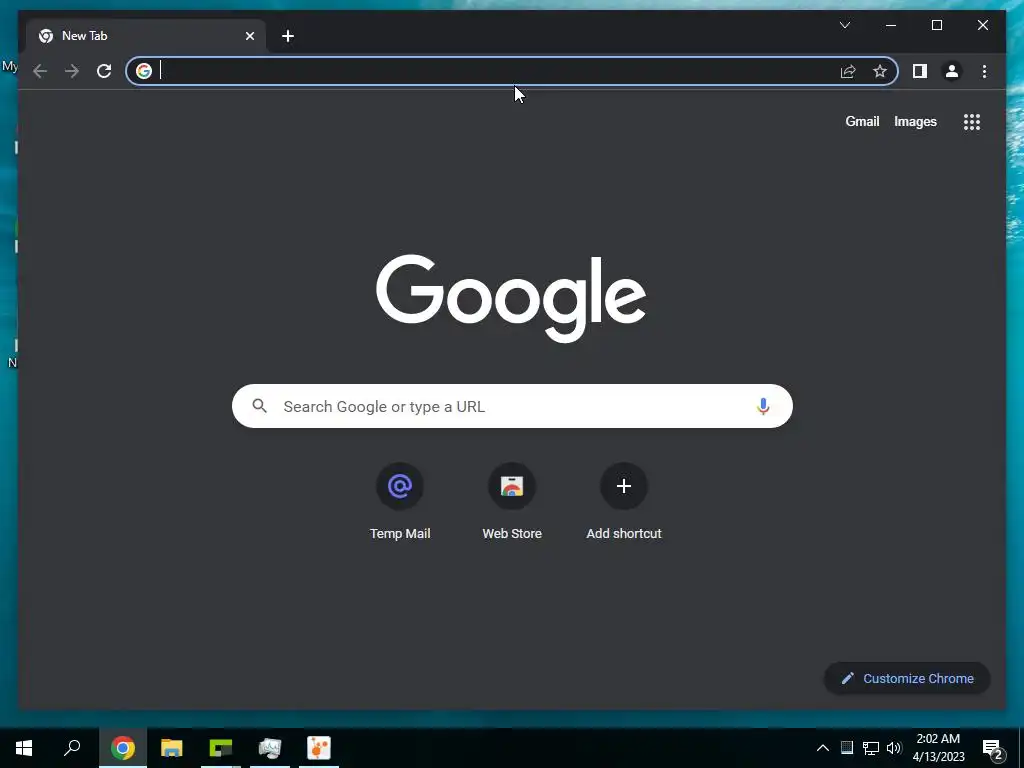Expand the tab search dropdown arrow
Viewport: 1024px width, 768px height.
click(844, 25)
